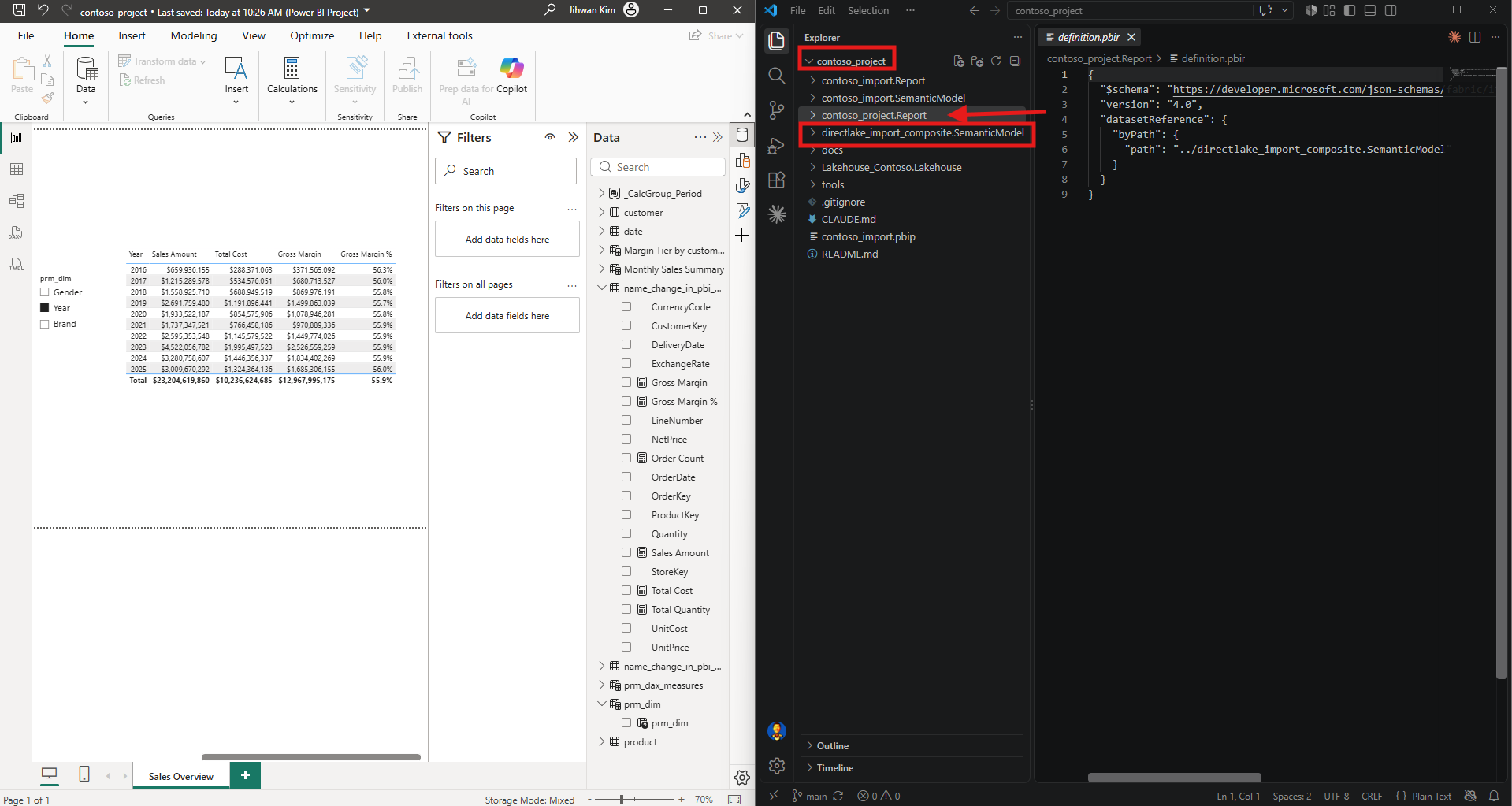Click the Publish button in ribbon
The height and width of the screenshot is (806, 1512).
click(x=407, y=76)
